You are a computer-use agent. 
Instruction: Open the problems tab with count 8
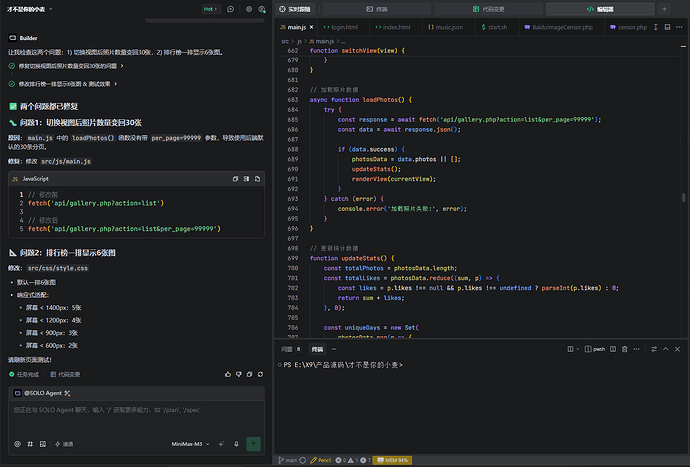click(291, 349)
